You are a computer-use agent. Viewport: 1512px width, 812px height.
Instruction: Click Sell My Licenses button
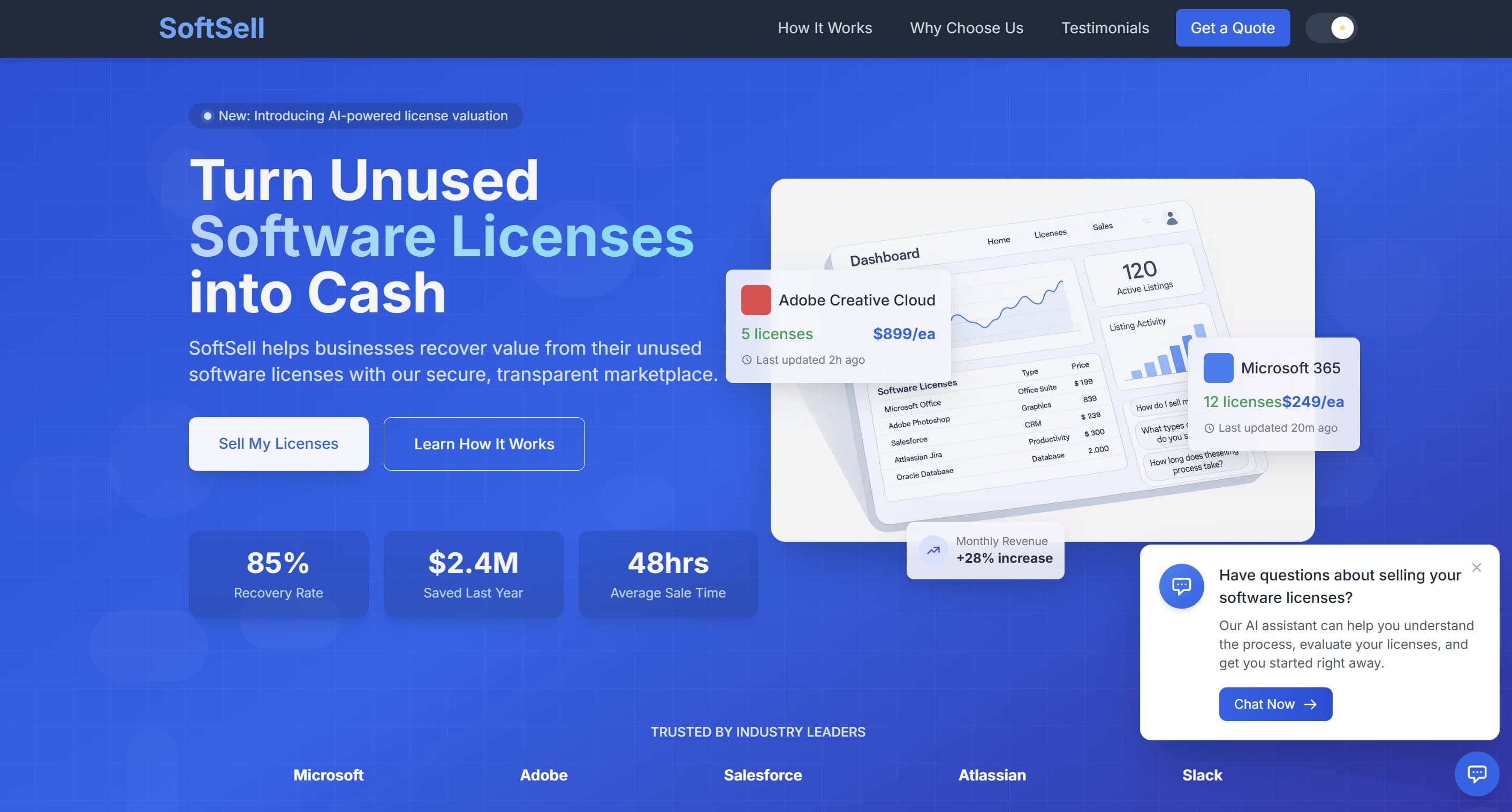(278, 443)
